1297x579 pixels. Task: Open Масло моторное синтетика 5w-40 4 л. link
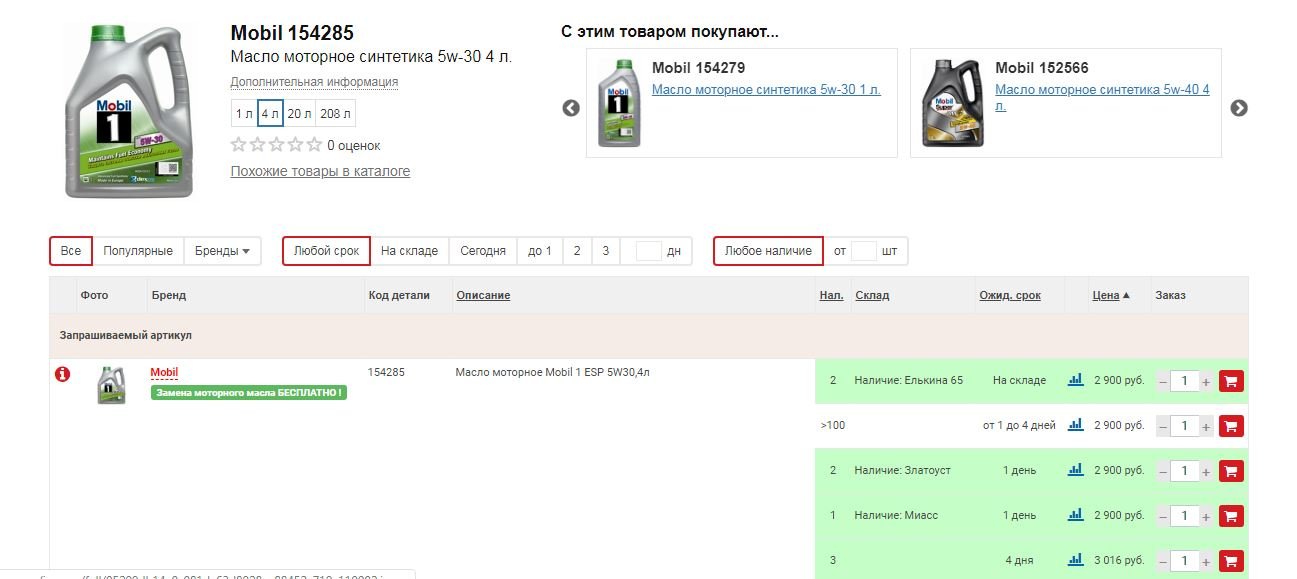coord(1102,97)
